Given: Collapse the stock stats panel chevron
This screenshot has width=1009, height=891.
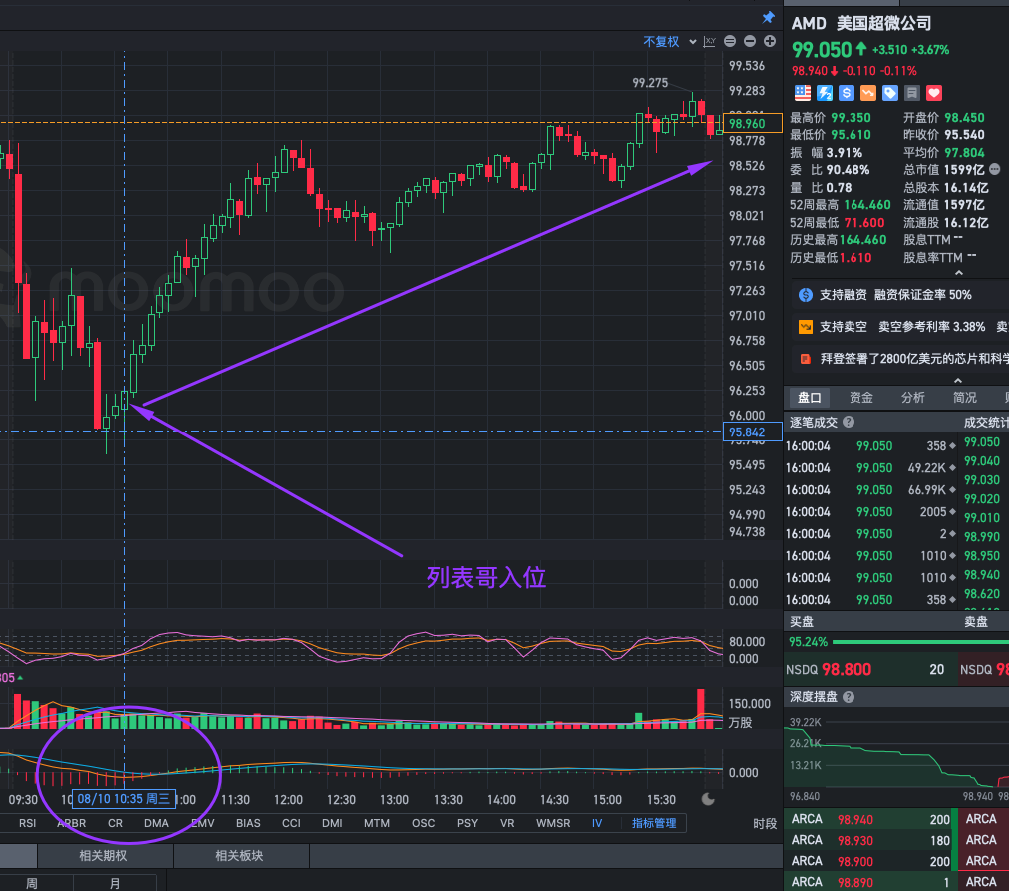Looking at the screenshot, I should pyautogui.click(x=958, y=273).
